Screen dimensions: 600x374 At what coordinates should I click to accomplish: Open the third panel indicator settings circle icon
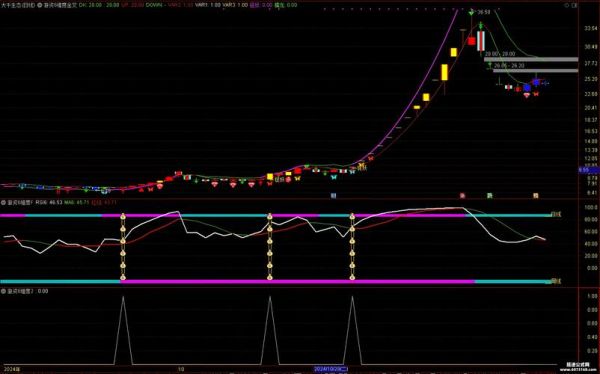coord(3,291)
